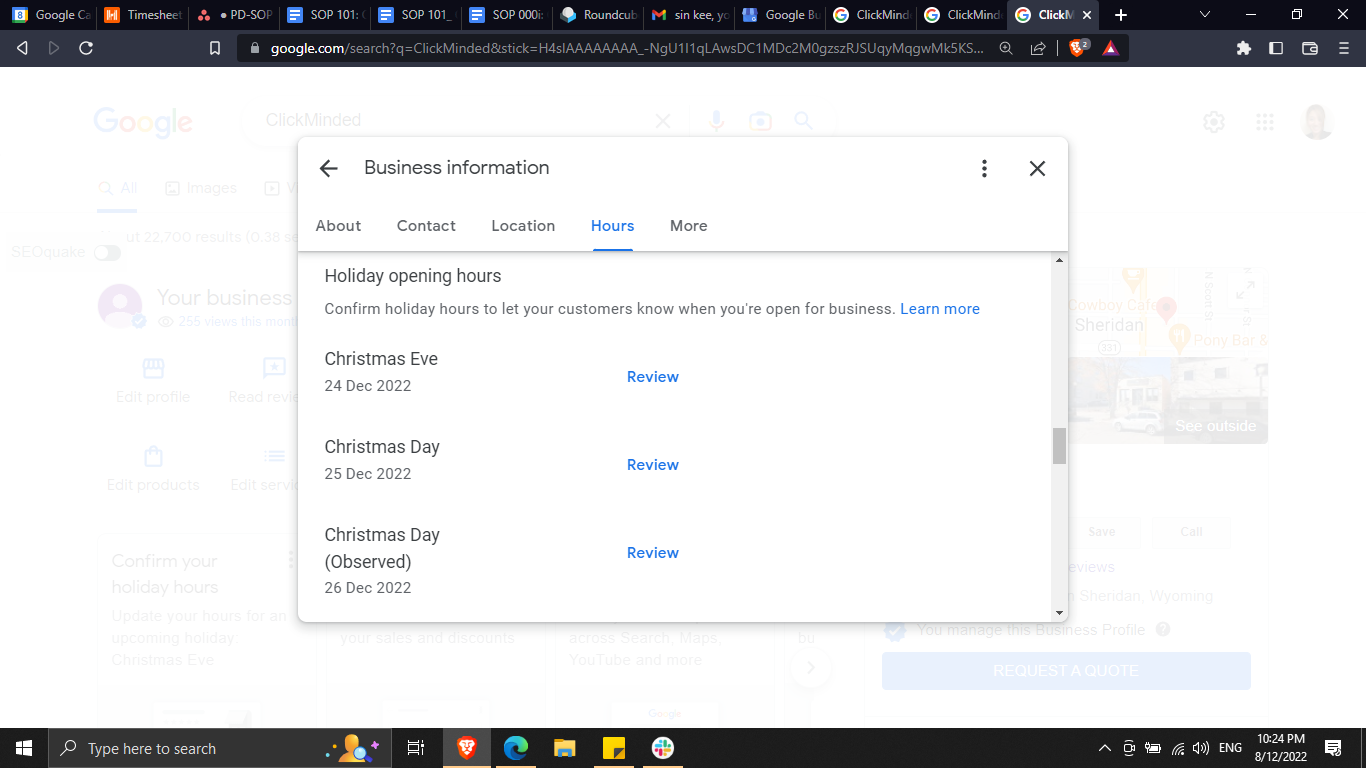
Task: Open the Location tab
Action: coord(523,226)
